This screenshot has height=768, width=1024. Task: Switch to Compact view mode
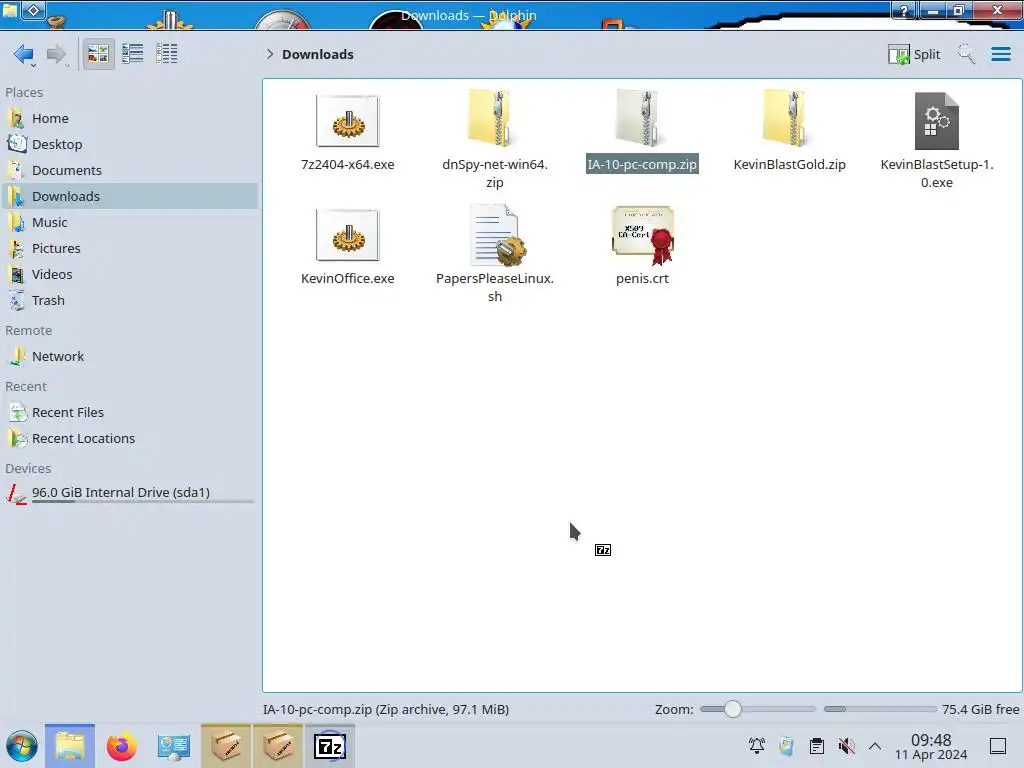point(133,54)
